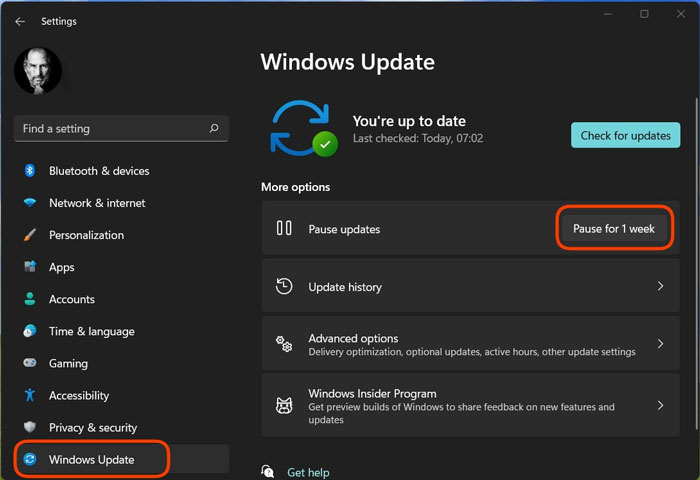The image size is (700, 480).
Task: Click the Accessibility figure icon
Action: click(x=30, y=395)
